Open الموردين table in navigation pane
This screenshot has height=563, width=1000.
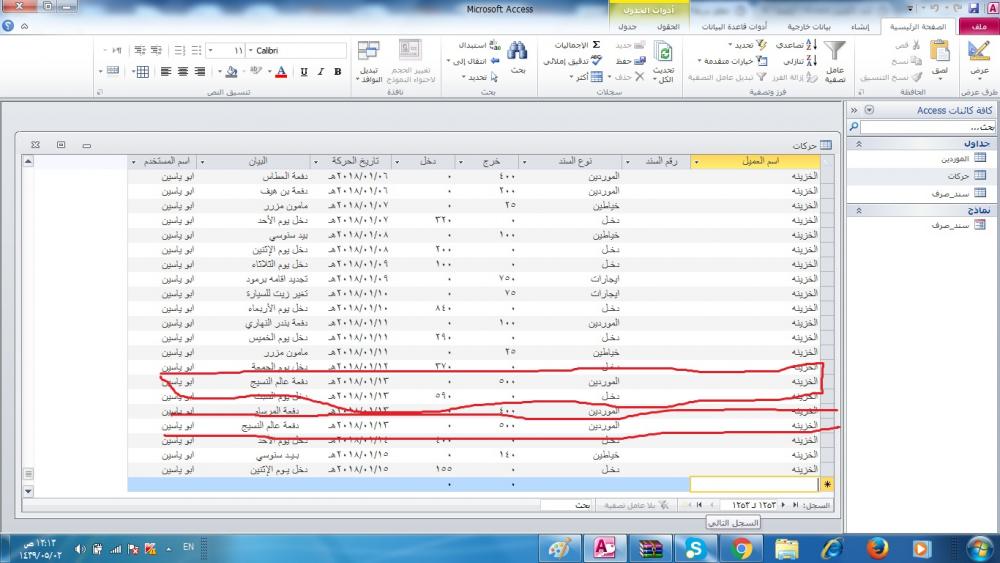[x=922, y=158]
